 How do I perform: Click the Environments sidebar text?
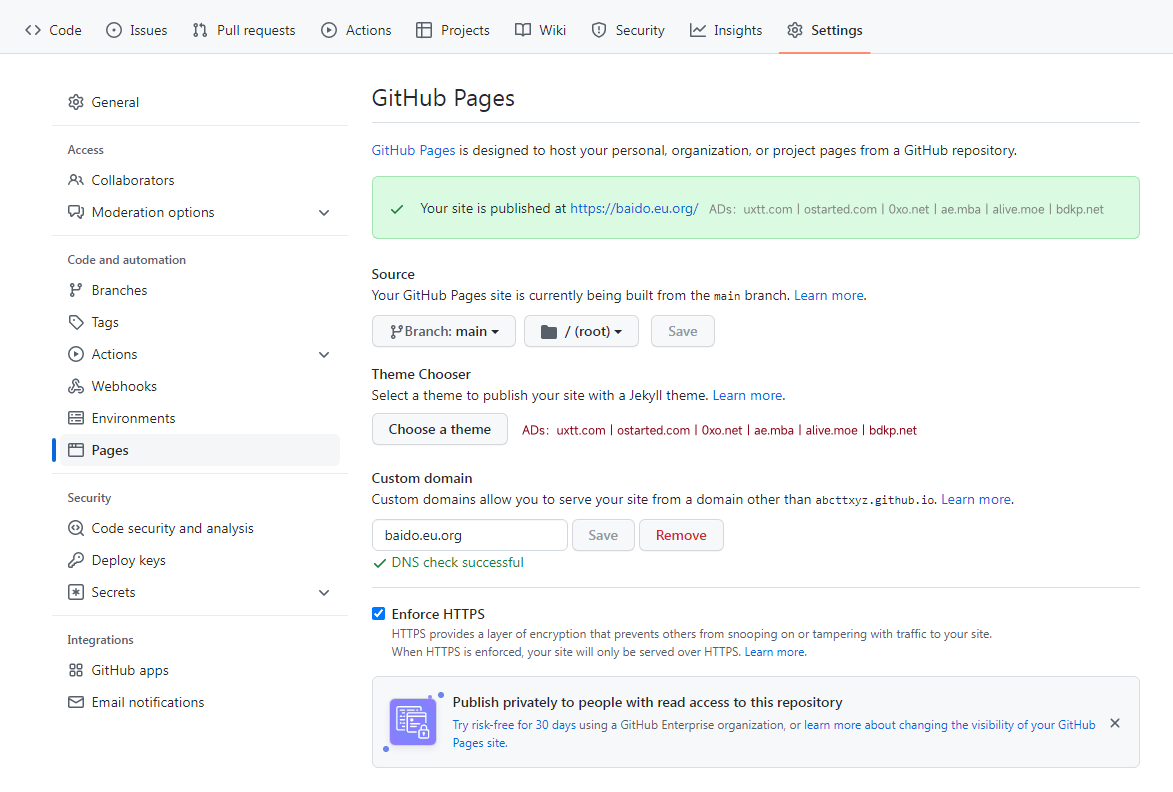133,418
